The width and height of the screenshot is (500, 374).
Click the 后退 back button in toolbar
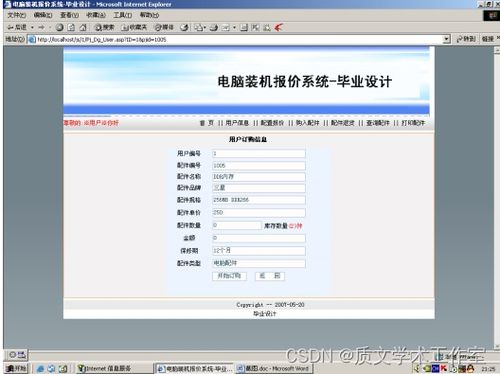[x=17, y=27]
